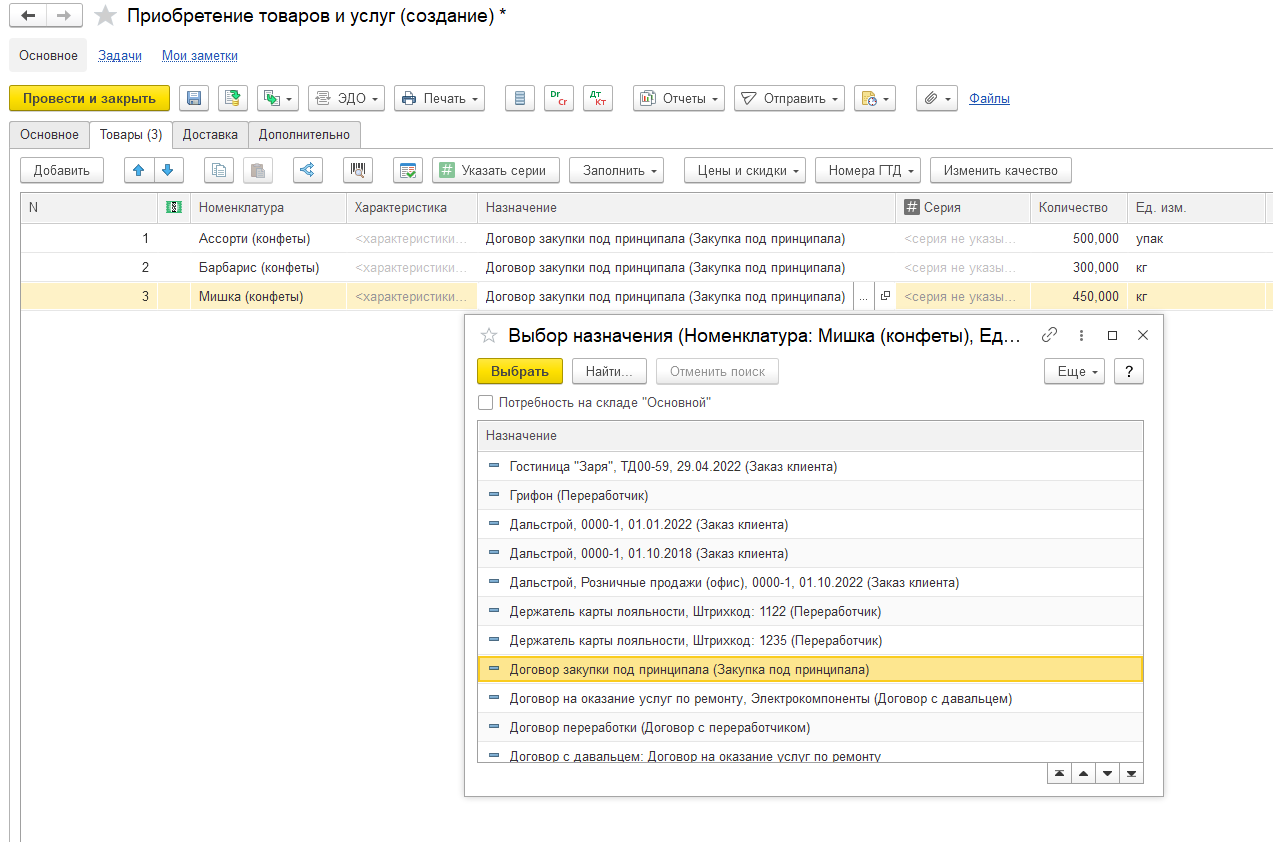Copy link to the selection dialog
Viewport: 1273px width, 842px height.
tap(1049, 336)
